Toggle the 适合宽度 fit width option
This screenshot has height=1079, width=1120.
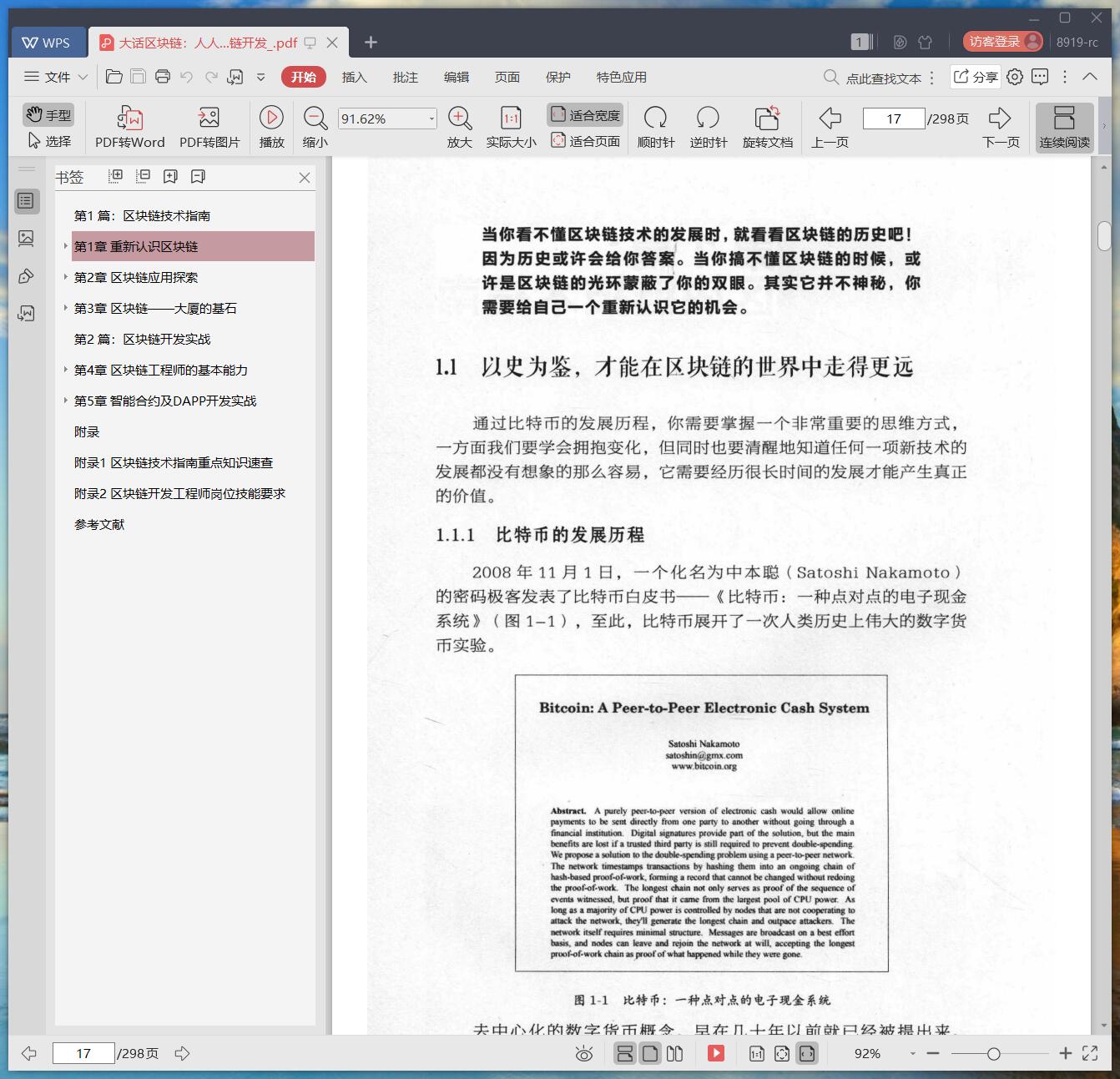tap(586, 115)
